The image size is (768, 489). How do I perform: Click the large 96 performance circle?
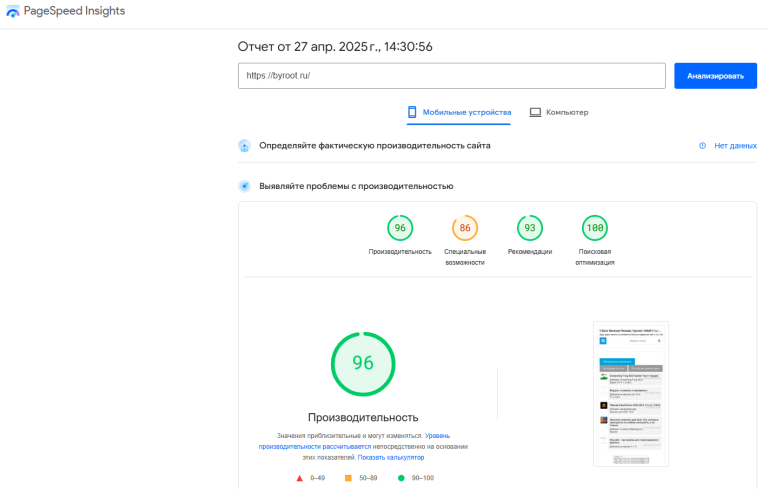(x=363, y=364)
